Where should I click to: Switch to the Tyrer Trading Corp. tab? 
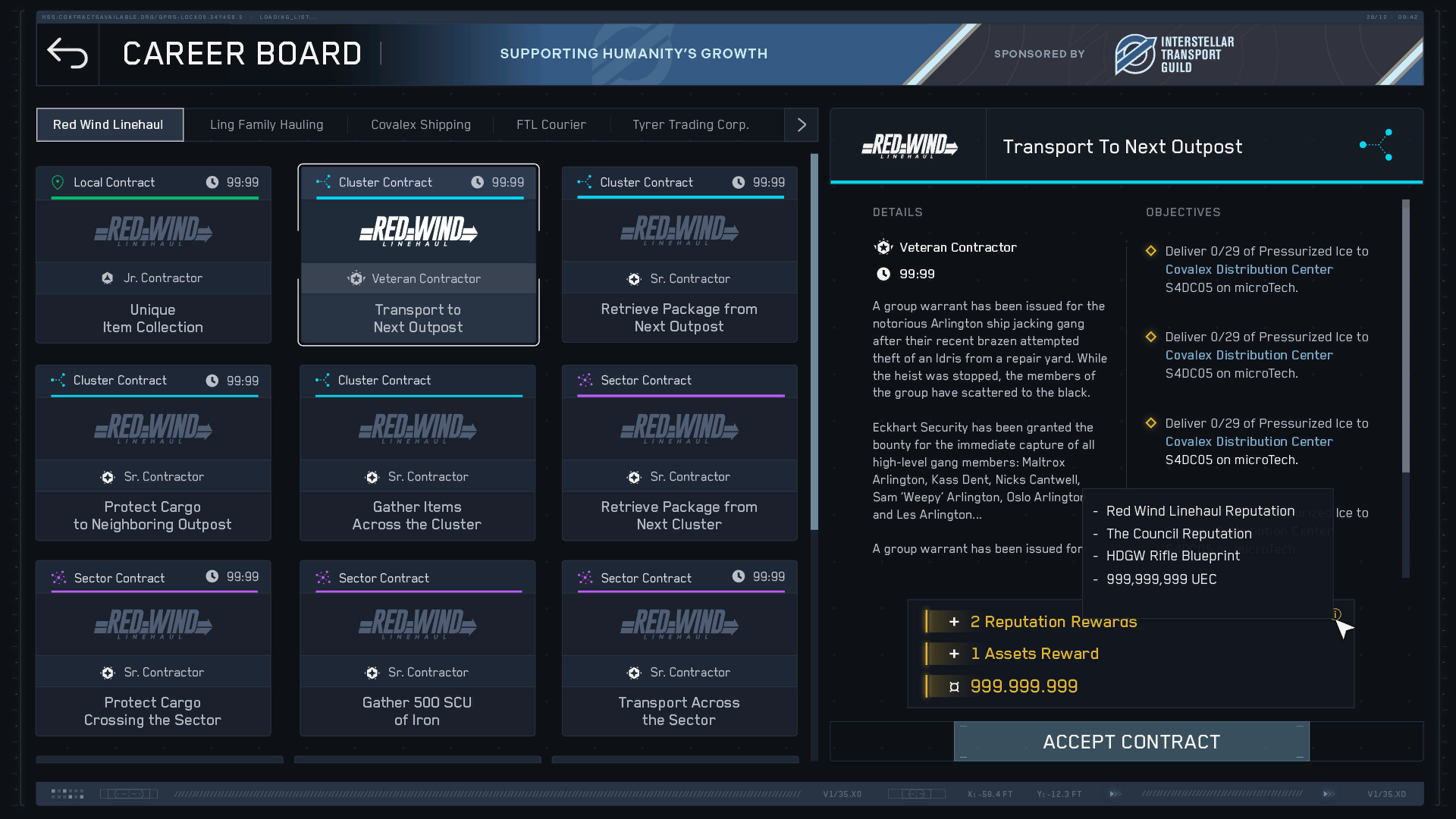691,124
